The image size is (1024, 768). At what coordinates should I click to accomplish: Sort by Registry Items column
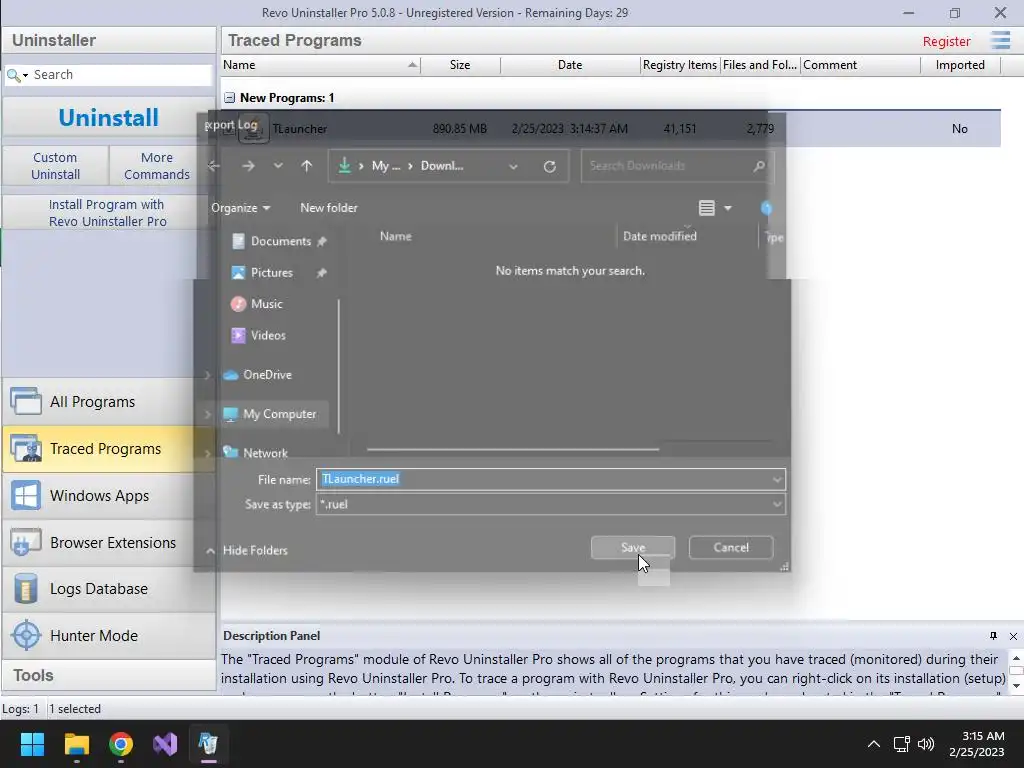pyautogui.click(x=679, y=65)
